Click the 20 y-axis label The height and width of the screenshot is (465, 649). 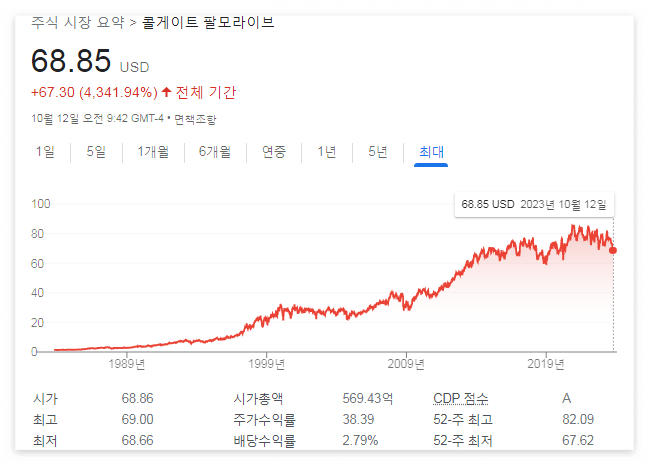tap(37, 323)
